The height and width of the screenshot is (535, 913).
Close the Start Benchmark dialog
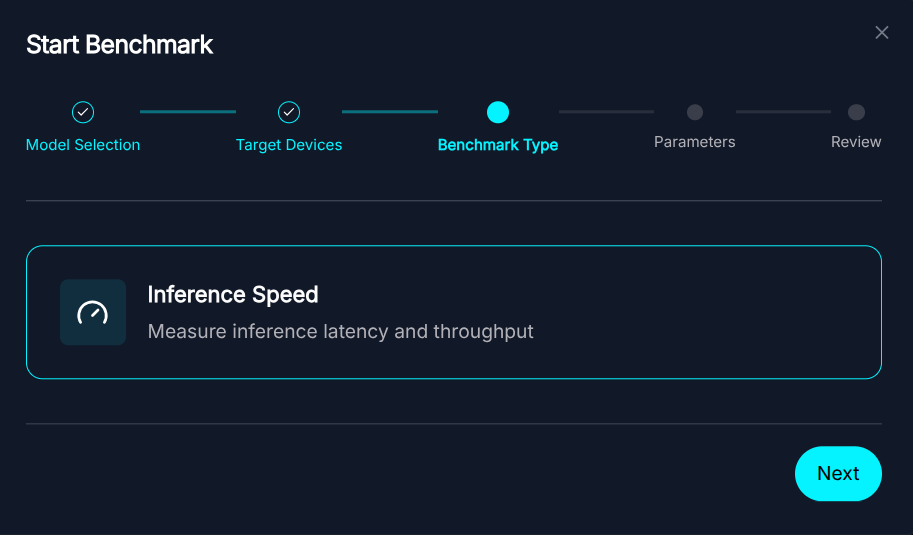coord(881,33)
